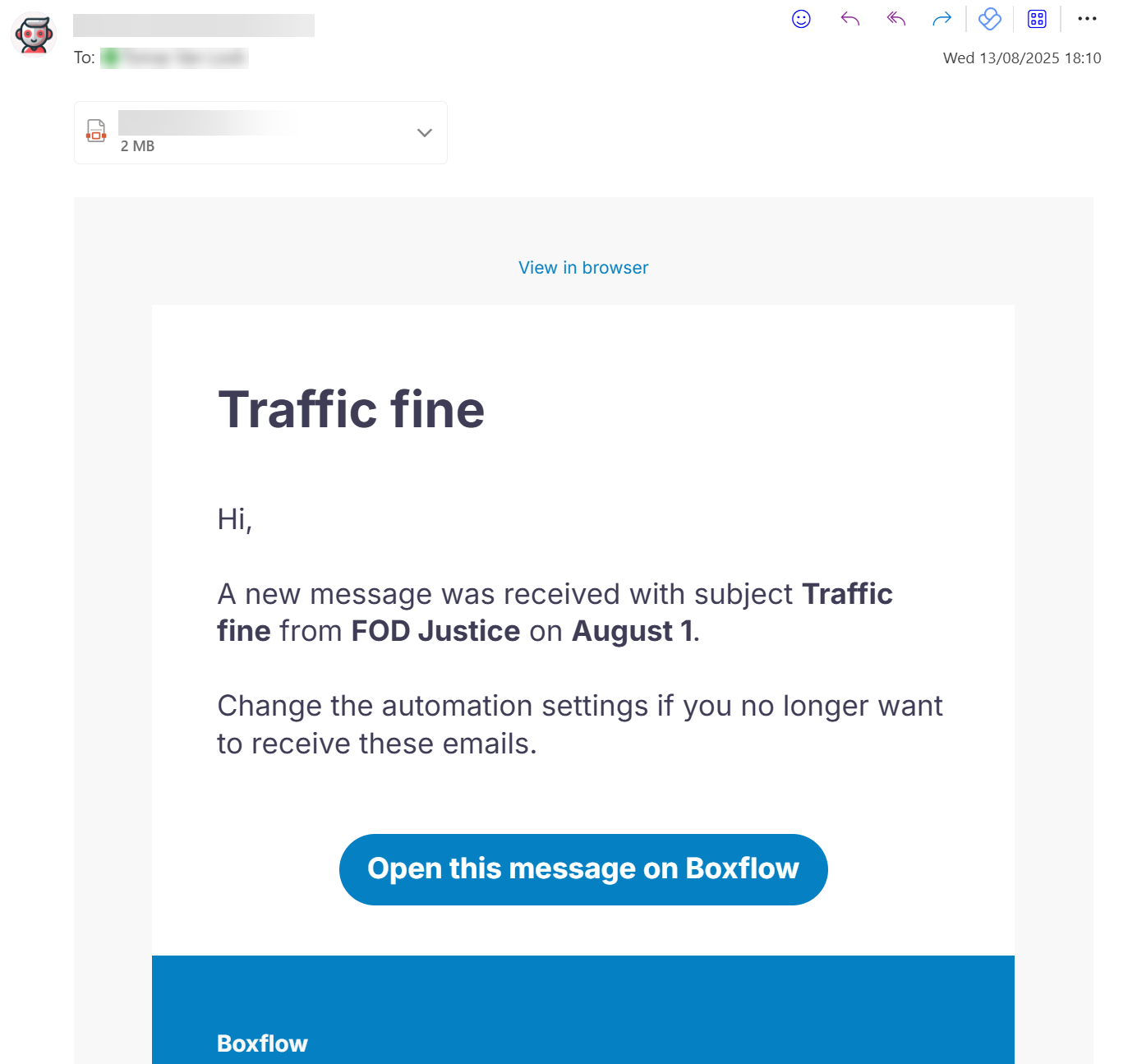Click the attachment's 2 MB size label
Screen dimensions: 1128x1064
click(137, 146)
